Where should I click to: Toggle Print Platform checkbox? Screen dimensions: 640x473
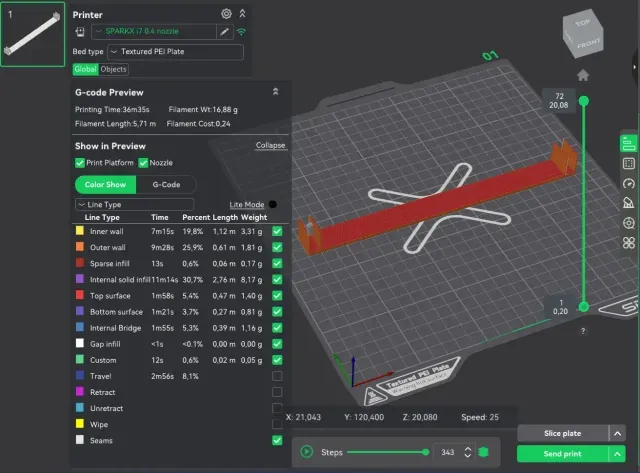[80, 163]
